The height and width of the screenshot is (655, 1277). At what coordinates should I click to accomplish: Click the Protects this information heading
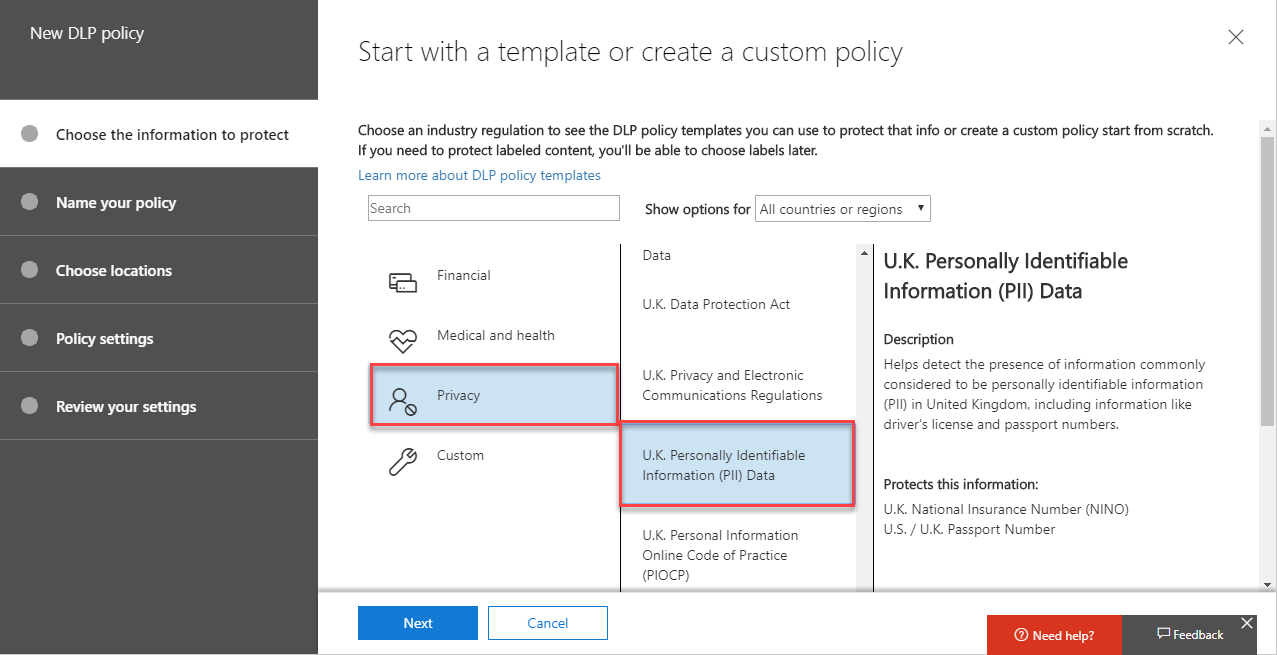pyautogui.click(x=961, y=484)
